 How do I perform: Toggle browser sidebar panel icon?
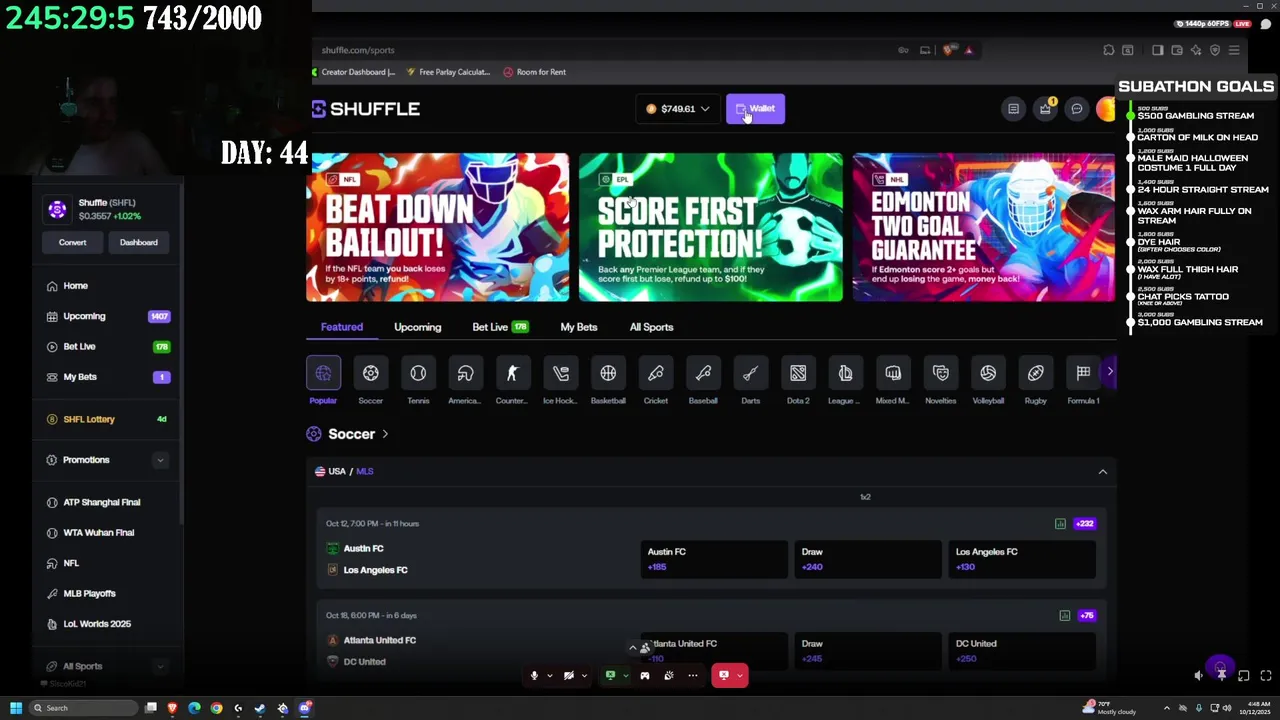pos(1158,50)
